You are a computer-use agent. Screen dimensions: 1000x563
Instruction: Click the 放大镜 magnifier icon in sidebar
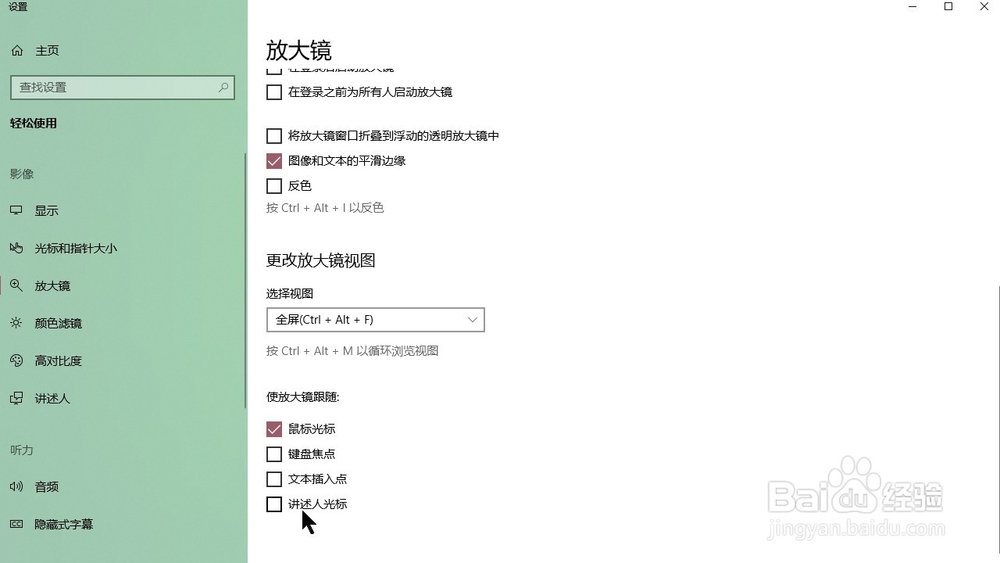point(17,286)
